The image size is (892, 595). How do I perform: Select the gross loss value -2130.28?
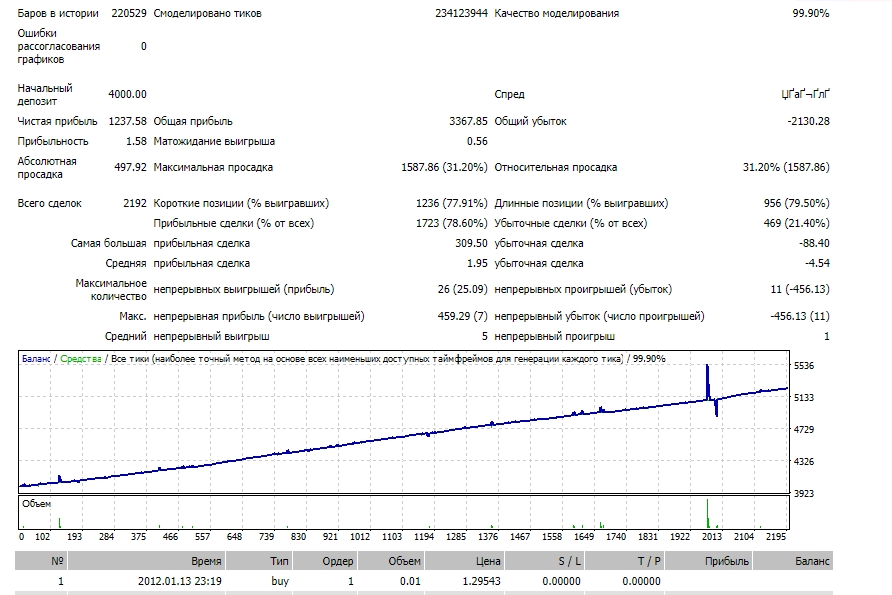coord(808,121)
